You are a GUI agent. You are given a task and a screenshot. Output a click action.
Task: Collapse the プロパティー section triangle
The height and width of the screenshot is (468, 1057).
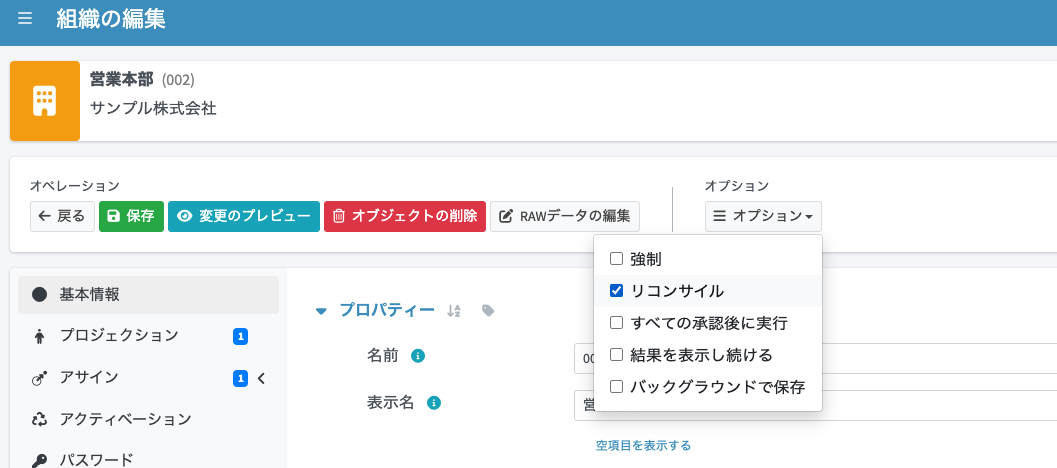322,311
